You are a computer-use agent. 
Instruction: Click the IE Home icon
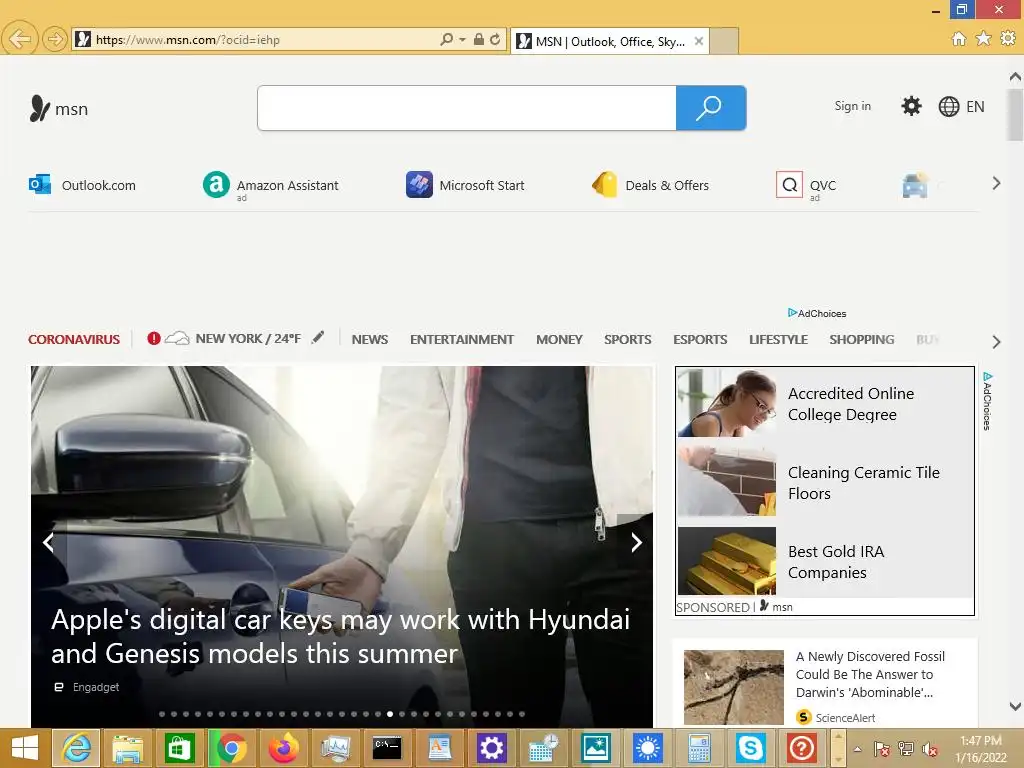tap(958, 39)
